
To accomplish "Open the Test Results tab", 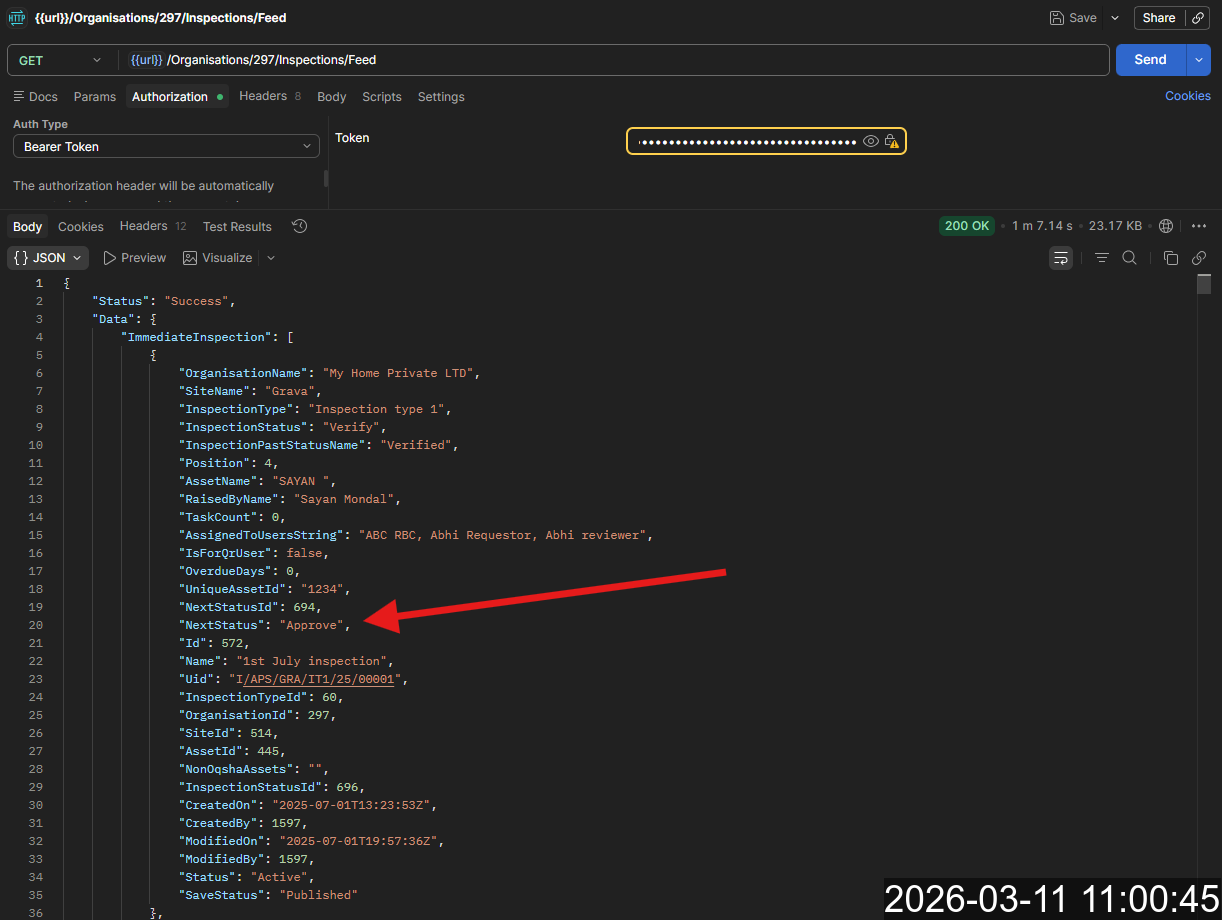I will pos(237,227).
